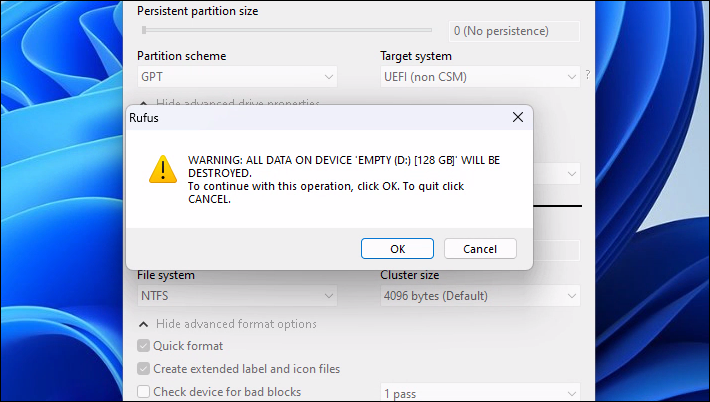Cancel the data destruction operation
The image size is (710, 402).
480,249
